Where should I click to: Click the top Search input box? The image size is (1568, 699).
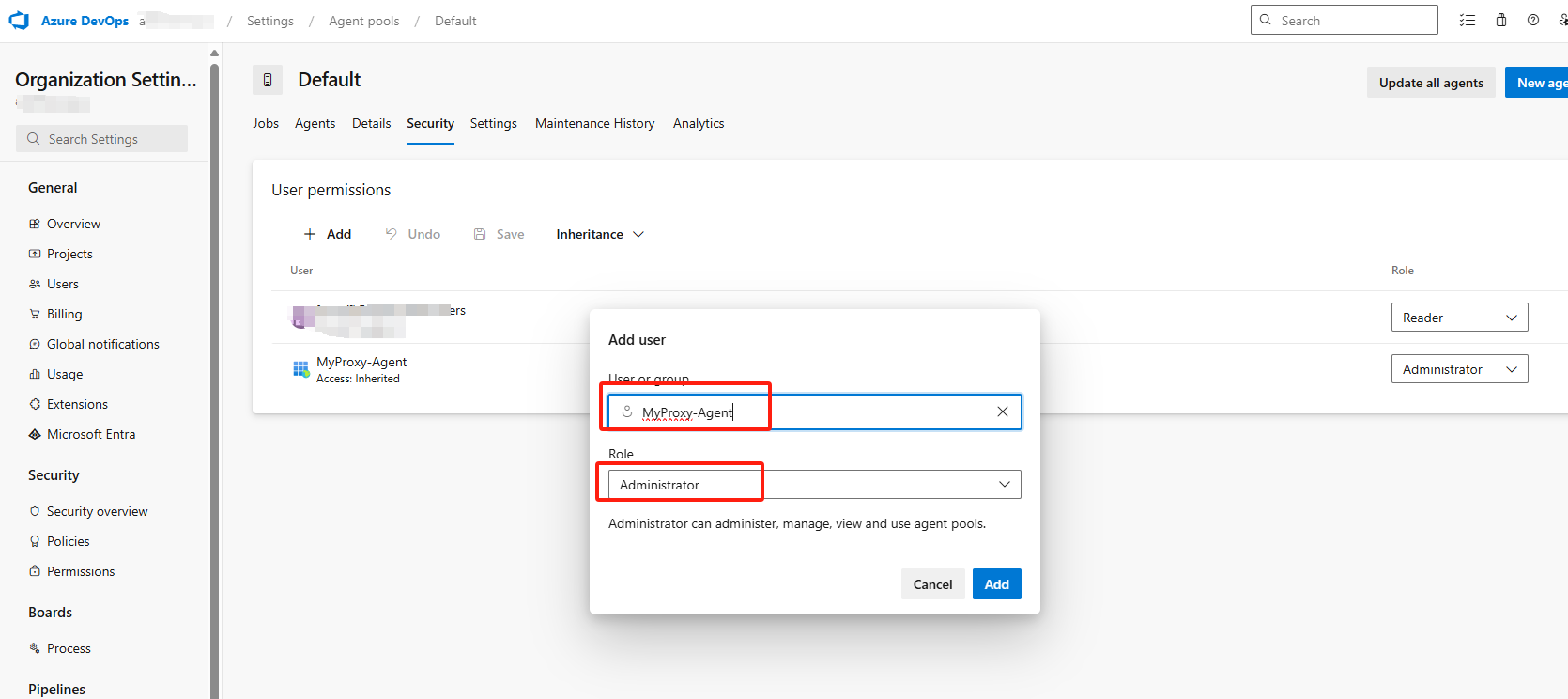[1345, 20]
